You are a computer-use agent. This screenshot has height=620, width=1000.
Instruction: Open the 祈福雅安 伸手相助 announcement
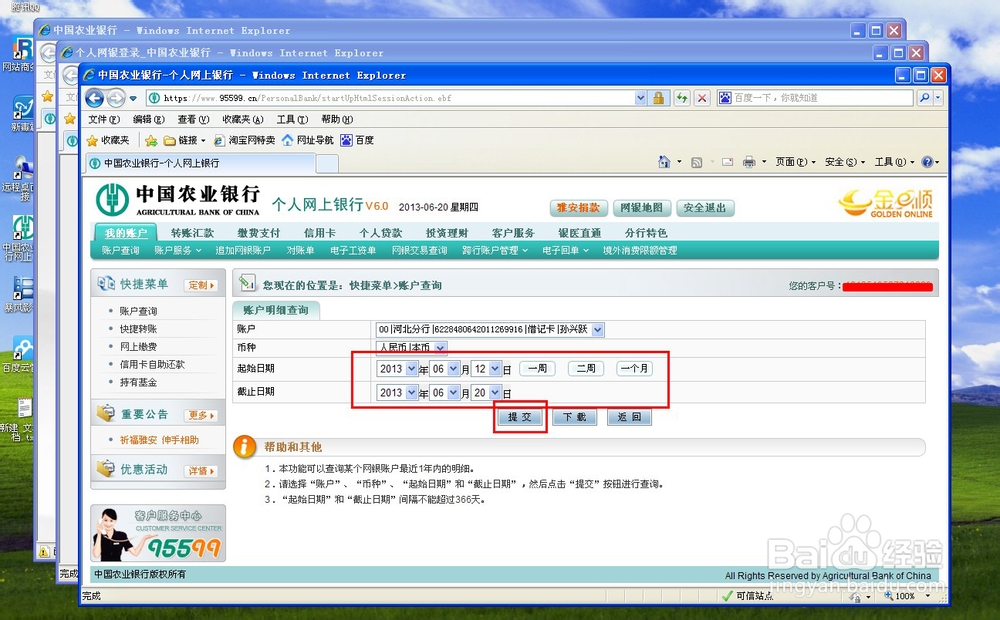point(159,440)
